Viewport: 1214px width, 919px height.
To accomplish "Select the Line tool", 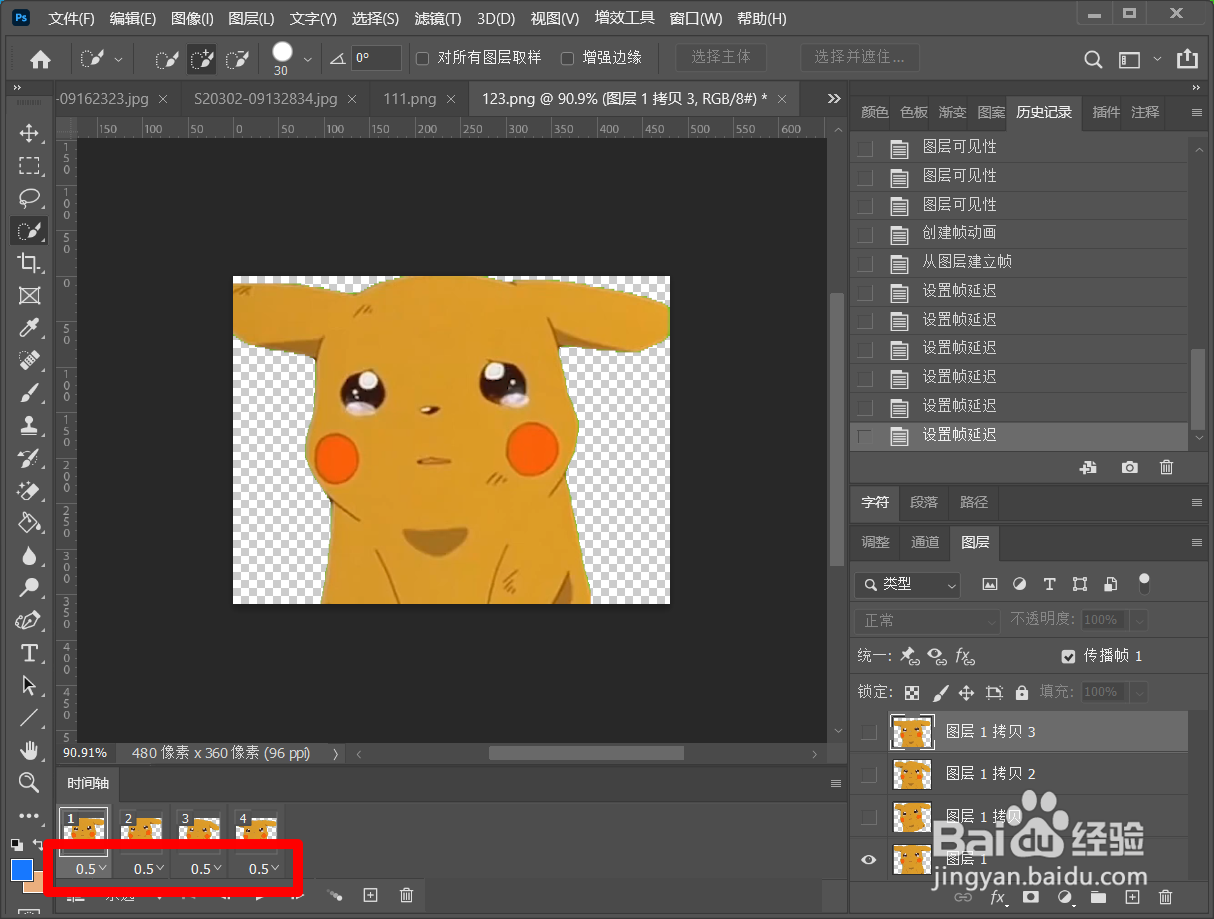I will point(29,718).
